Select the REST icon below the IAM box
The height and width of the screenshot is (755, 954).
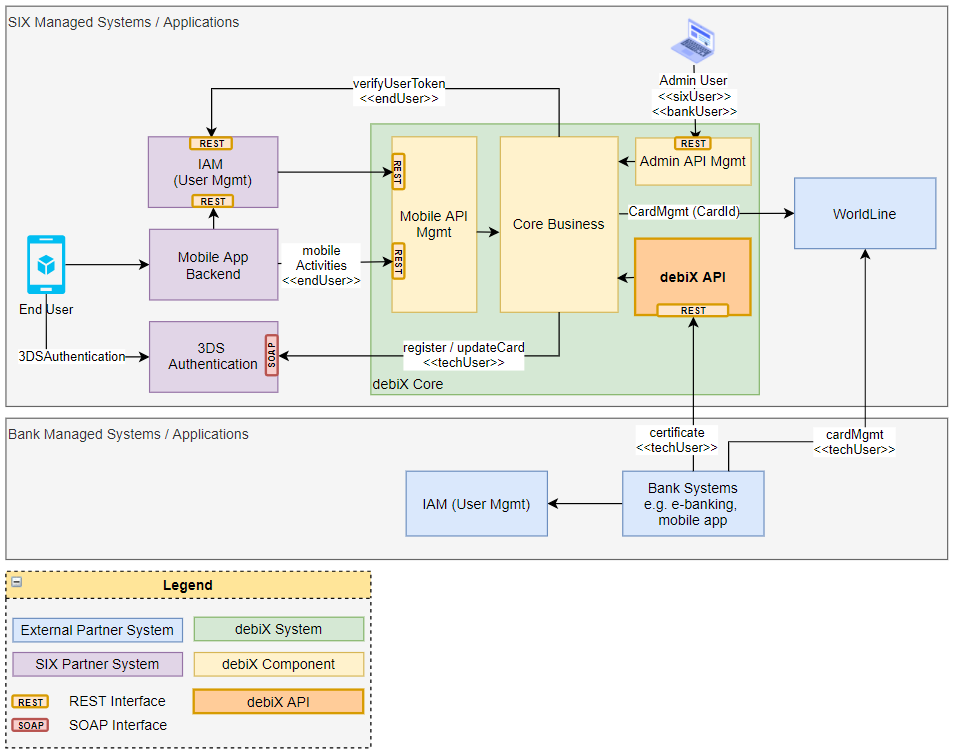pyautogui.click(x=212, y=201)
